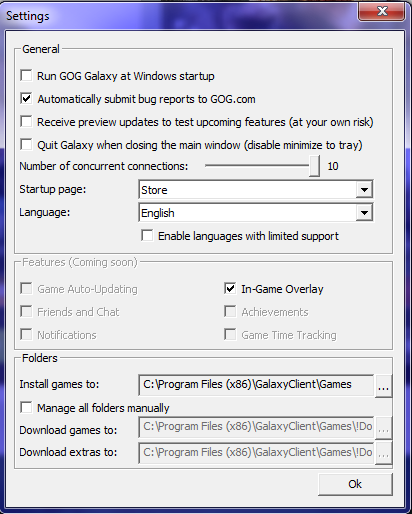Uncheck the In-Game Overlay checkbox

pyautogui.click(x=230, y=288)
